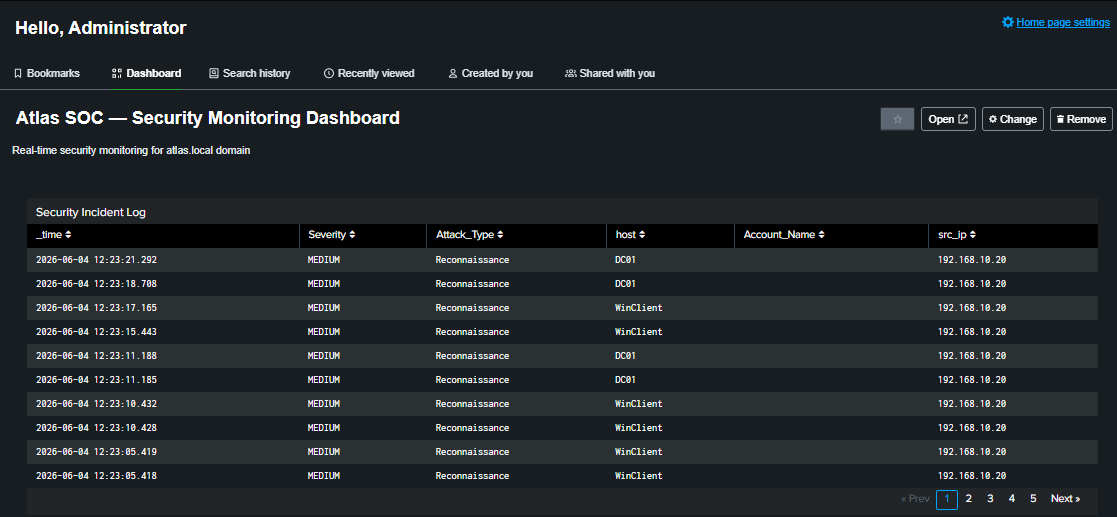
Task: Open Home page settings link
Action: (1063, 22)
